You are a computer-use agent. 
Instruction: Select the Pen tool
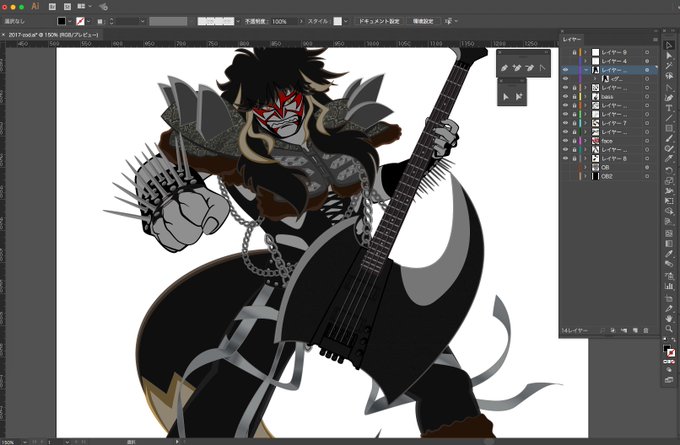click(x=669, y=87)
